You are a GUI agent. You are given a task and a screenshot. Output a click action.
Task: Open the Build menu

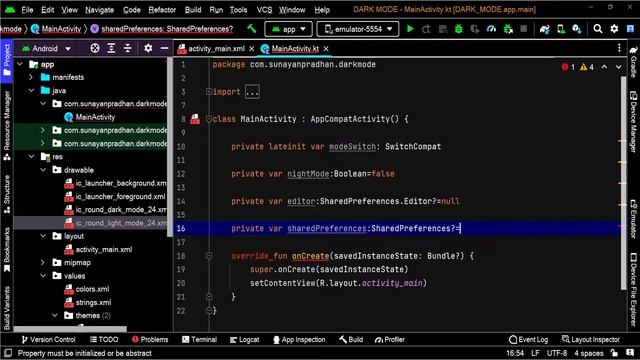(x=193, y=10)
